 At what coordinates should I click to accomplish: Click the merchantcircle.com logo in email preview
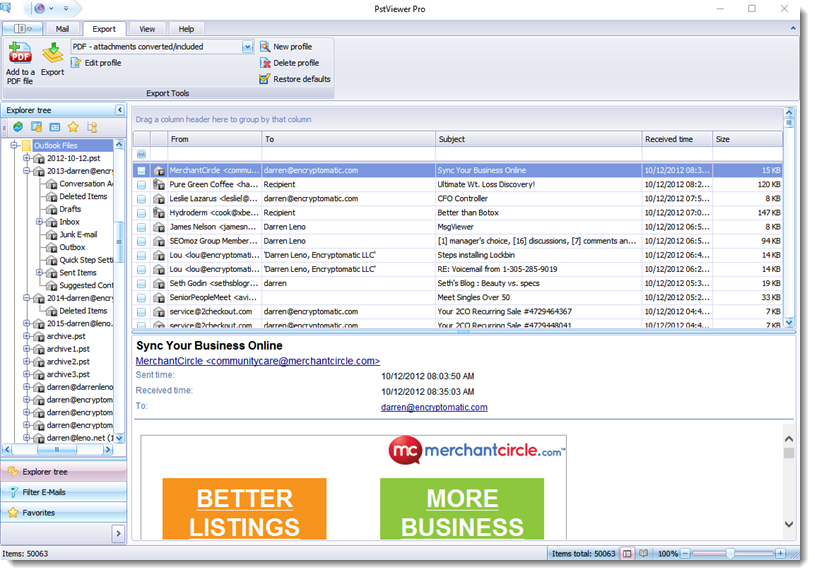coord(477,451)
